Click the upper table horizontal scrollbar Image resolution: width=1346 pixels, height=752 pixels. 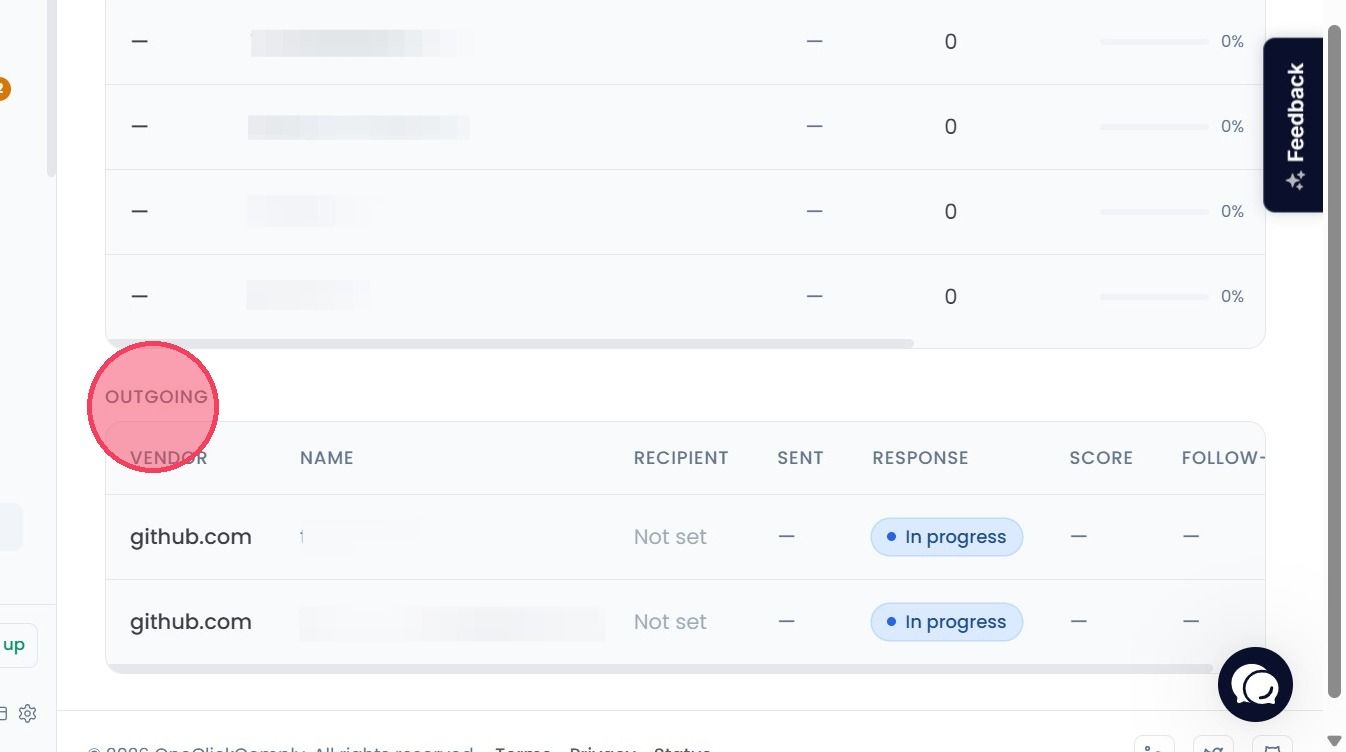pyautogui.click(x=510, y=343)
